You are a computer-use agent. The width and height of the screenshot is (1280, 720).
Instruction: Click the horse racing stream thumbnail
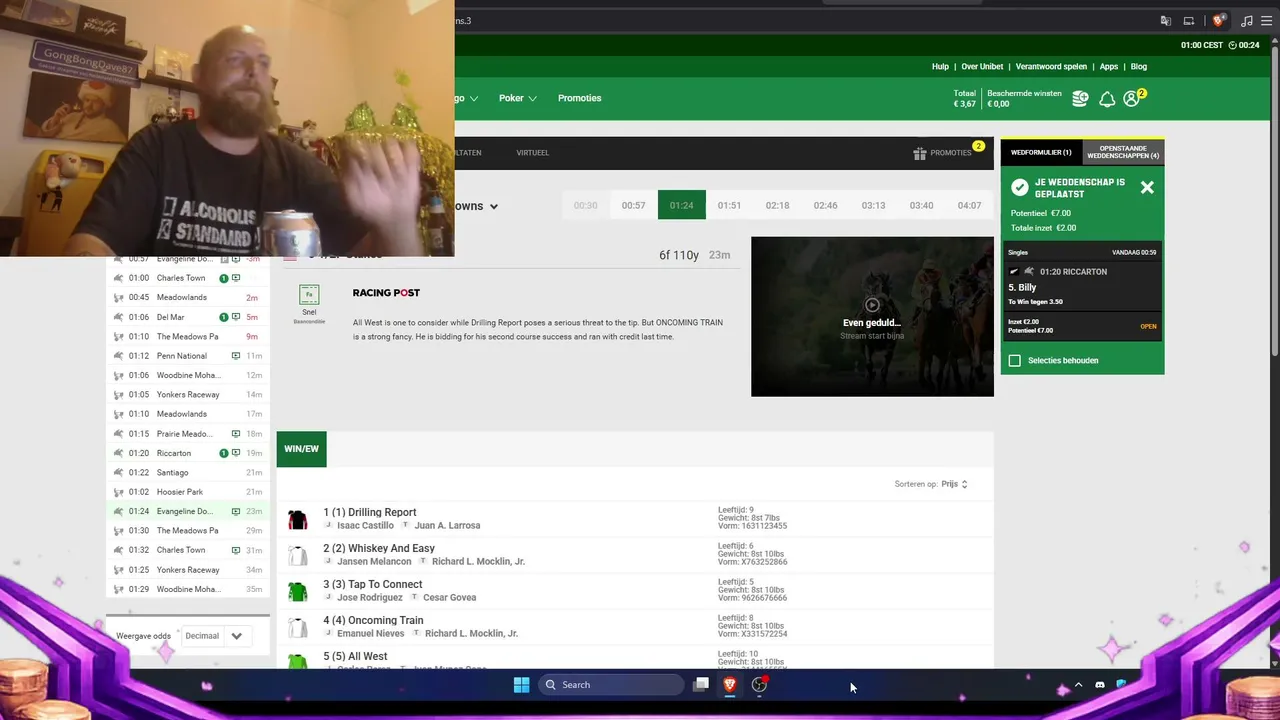click(872, 316)
